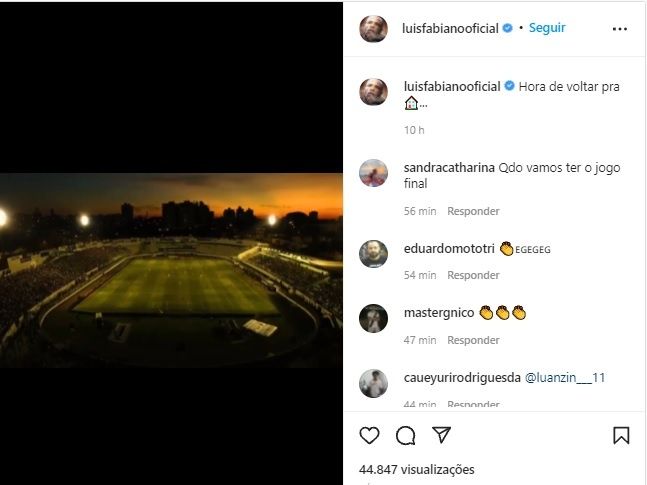Open caption author's profile picture
The height and width of the screenshot is (485, 647).
coord(374,92)
